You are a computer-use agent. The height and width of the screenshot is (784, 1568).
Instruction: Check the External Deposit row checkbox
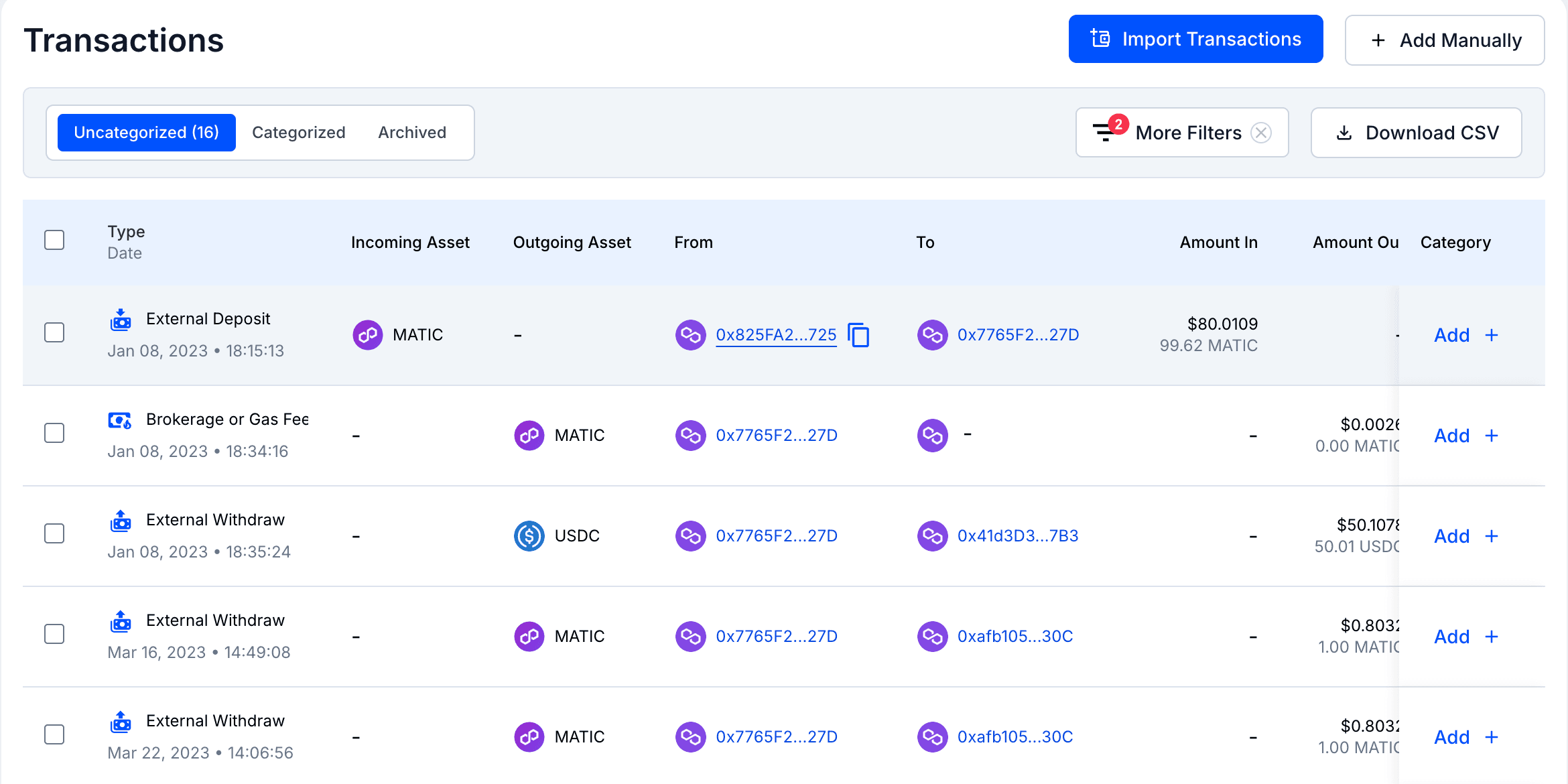[x=54, y=333]
